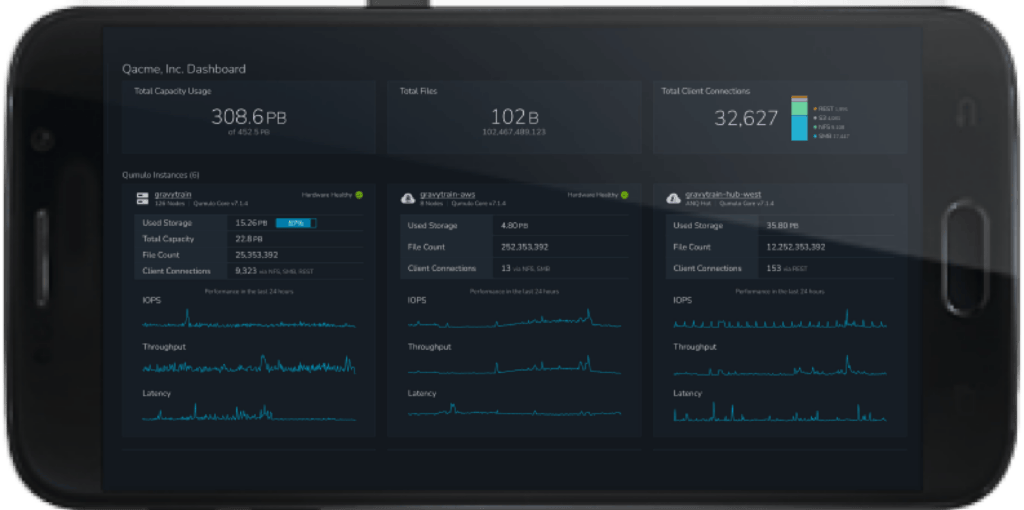The image size is (1024, 510).
Task: Click the gravytrain-hub-west IOPS chart
Action: [779, 320]
